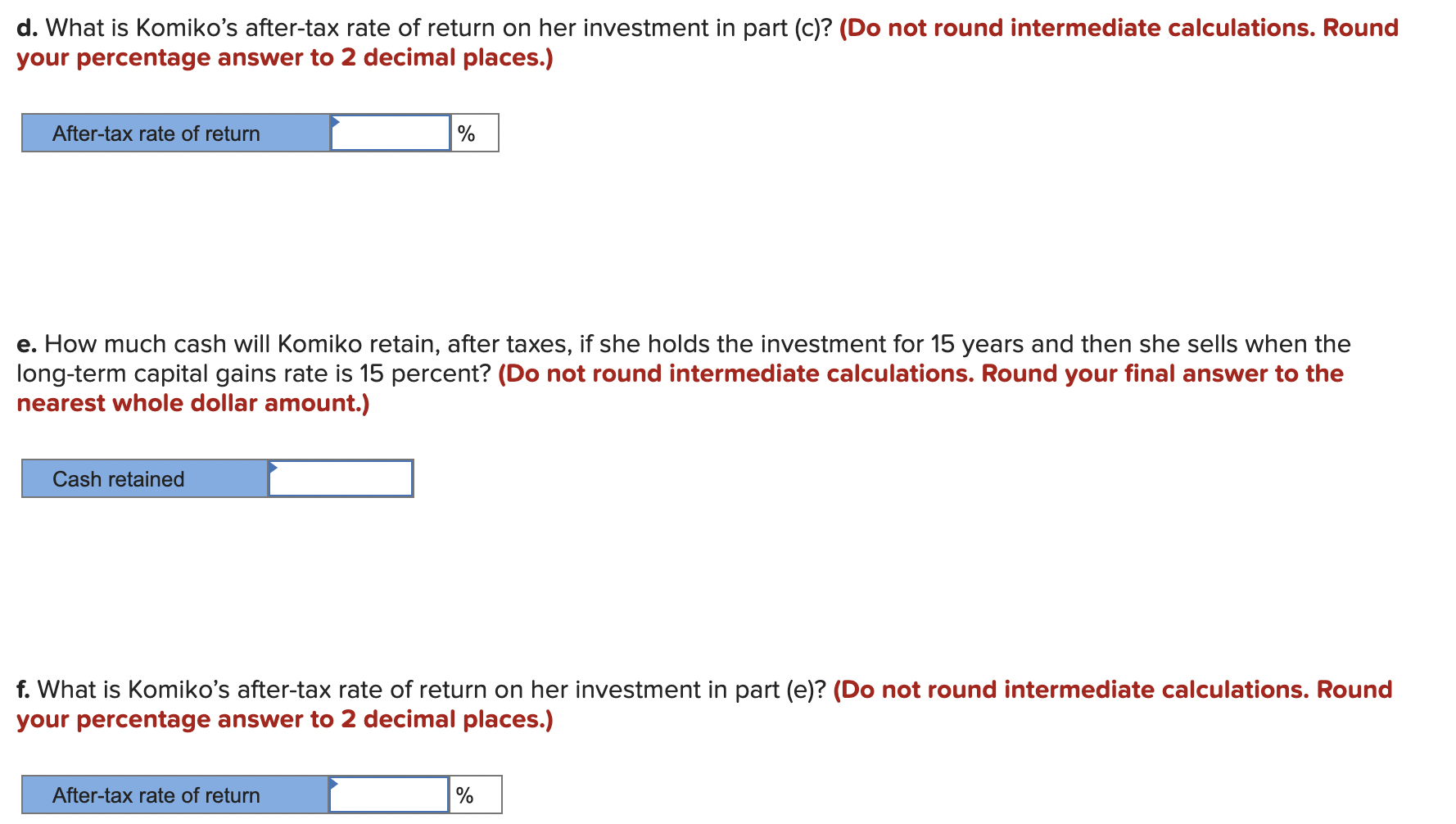
Task: Click the part d red rounding instruction text
Action: click(x=1119, y=28)
